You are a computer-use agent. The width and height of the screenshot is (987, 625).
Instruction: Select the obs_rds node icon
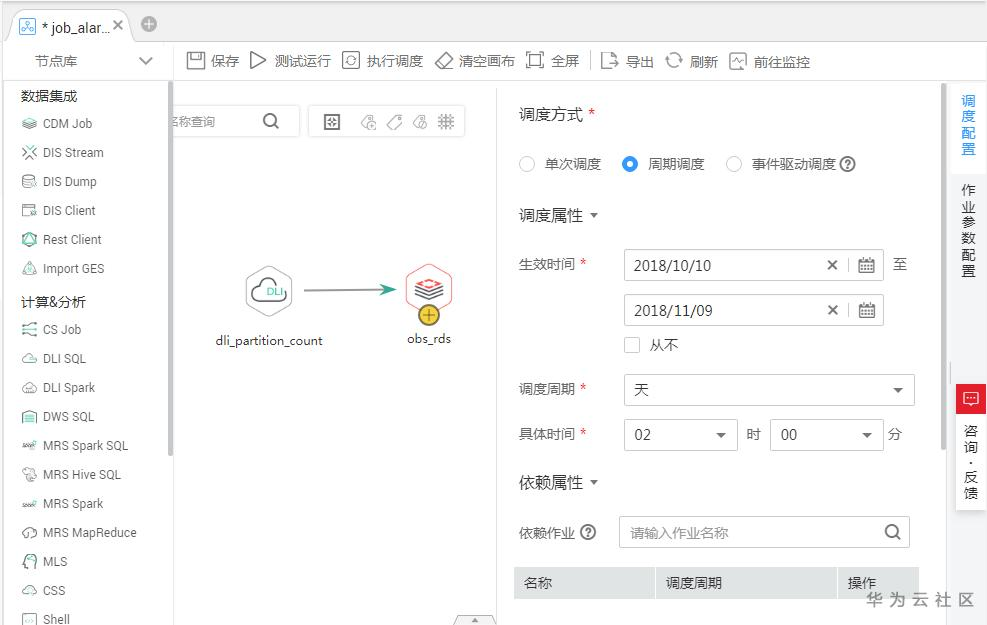[429, 288]
